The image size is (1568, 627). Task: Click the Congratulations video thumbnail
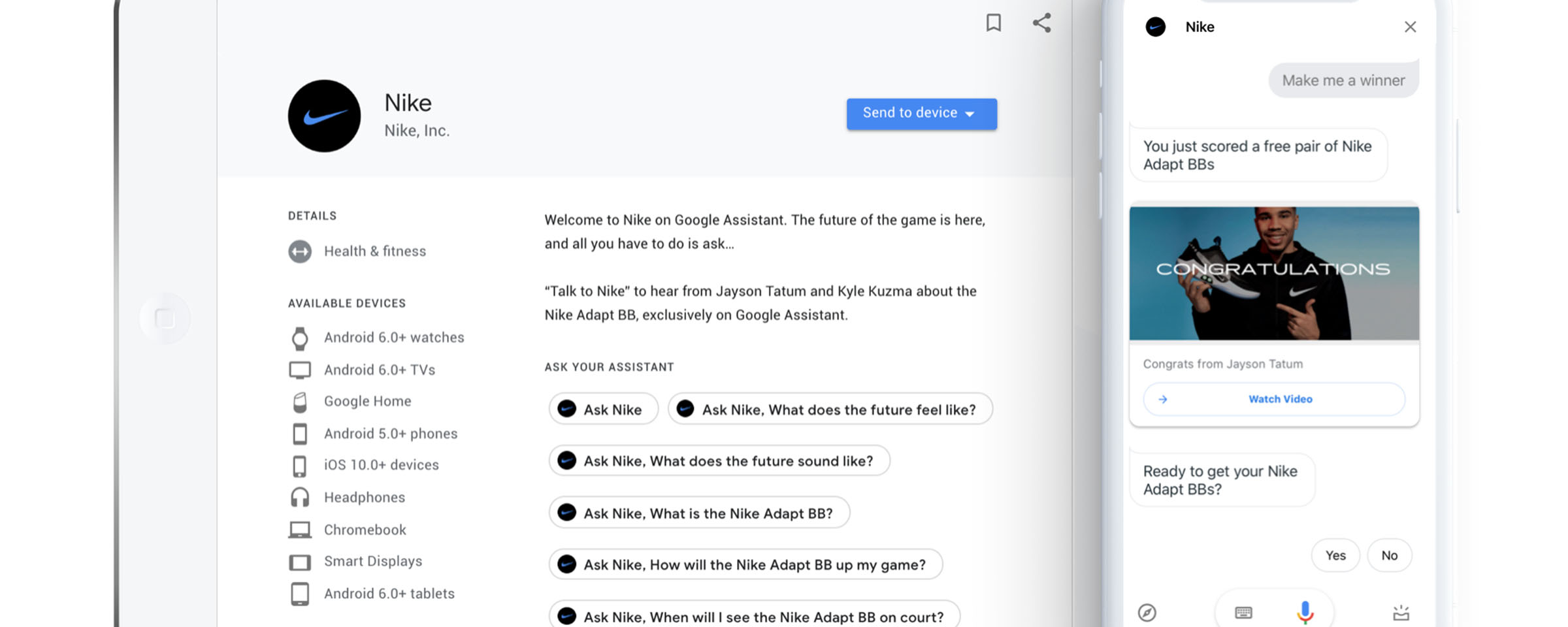tap(1273, 274)
